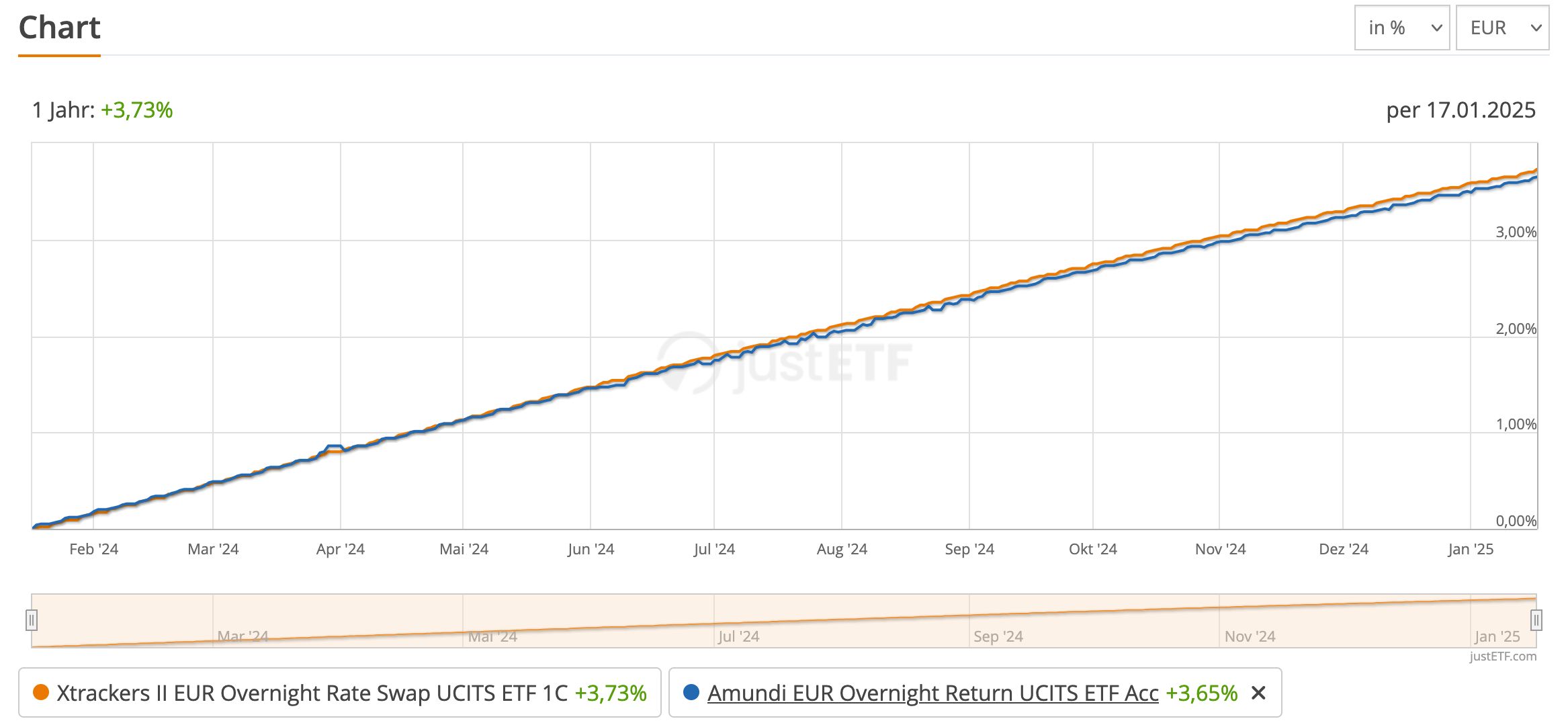Click the green +3,73% one-year return

point(137,110)
